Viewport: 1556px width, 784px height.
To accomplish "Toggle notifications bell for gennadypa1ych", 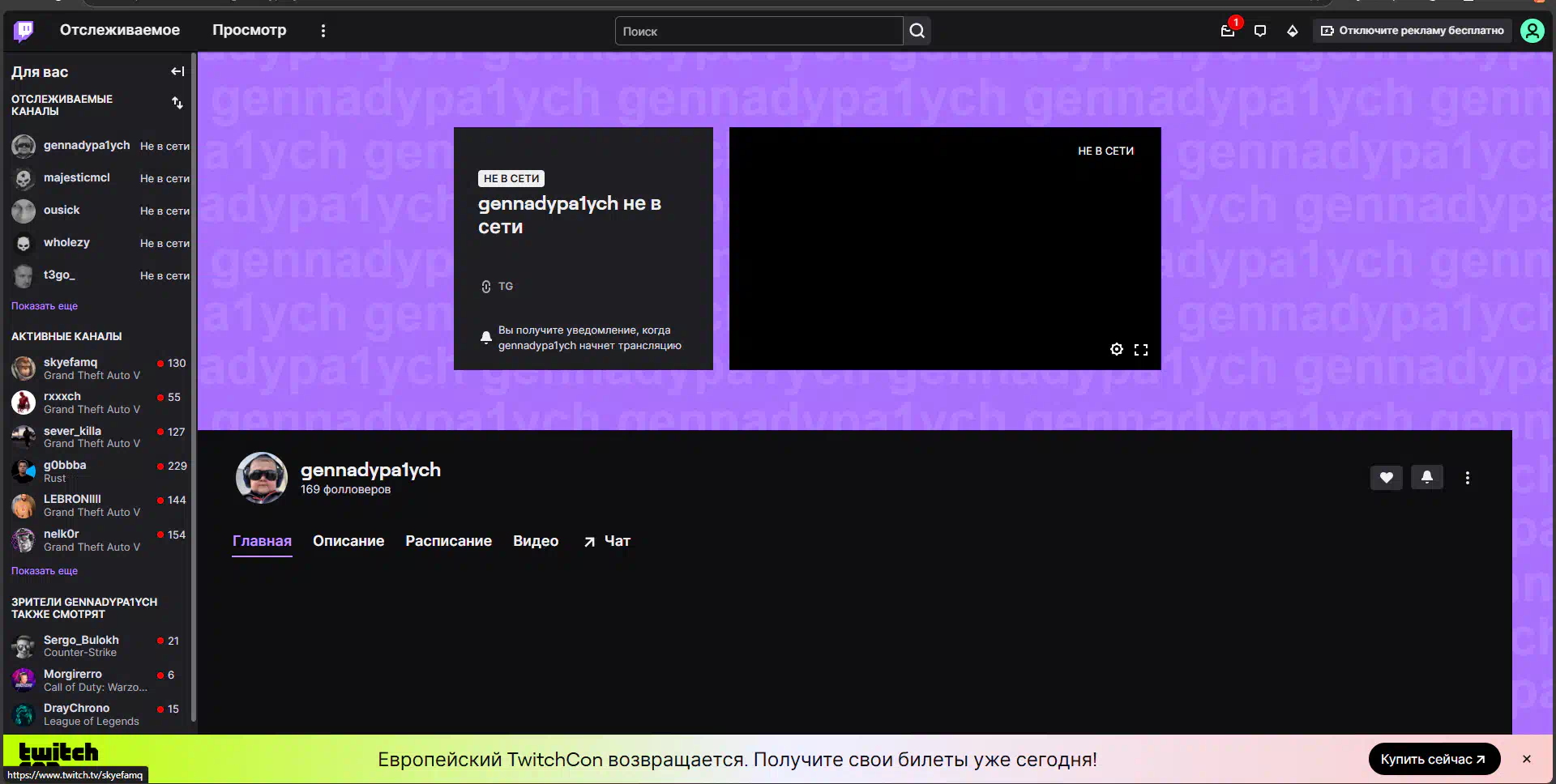I will [x=1427, y=478].
